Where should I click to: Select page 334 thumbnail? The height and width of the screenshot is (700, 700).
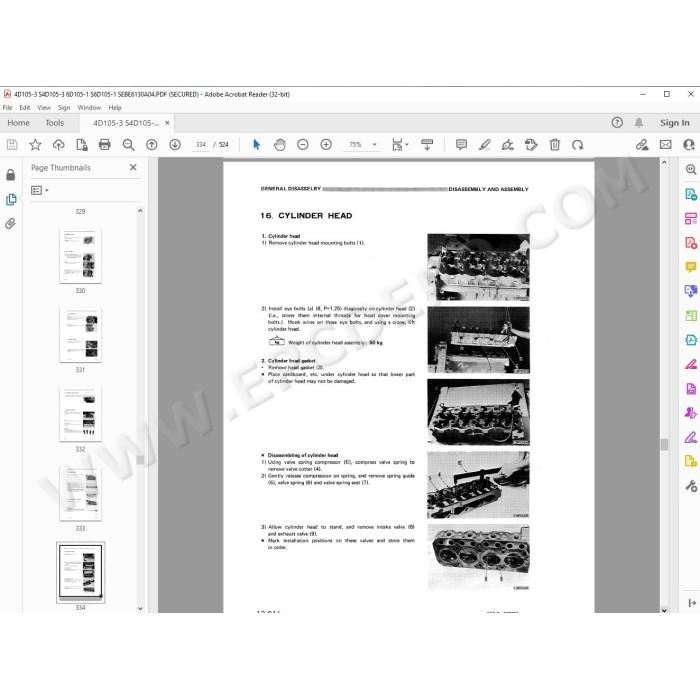coord(80,573)
